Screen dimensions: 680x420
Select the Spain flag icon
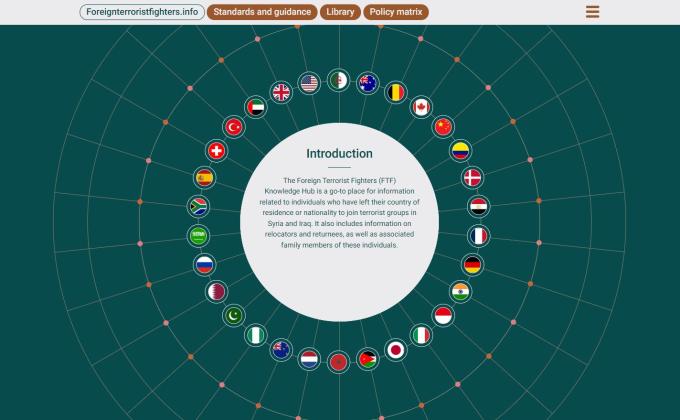[204, 177]
